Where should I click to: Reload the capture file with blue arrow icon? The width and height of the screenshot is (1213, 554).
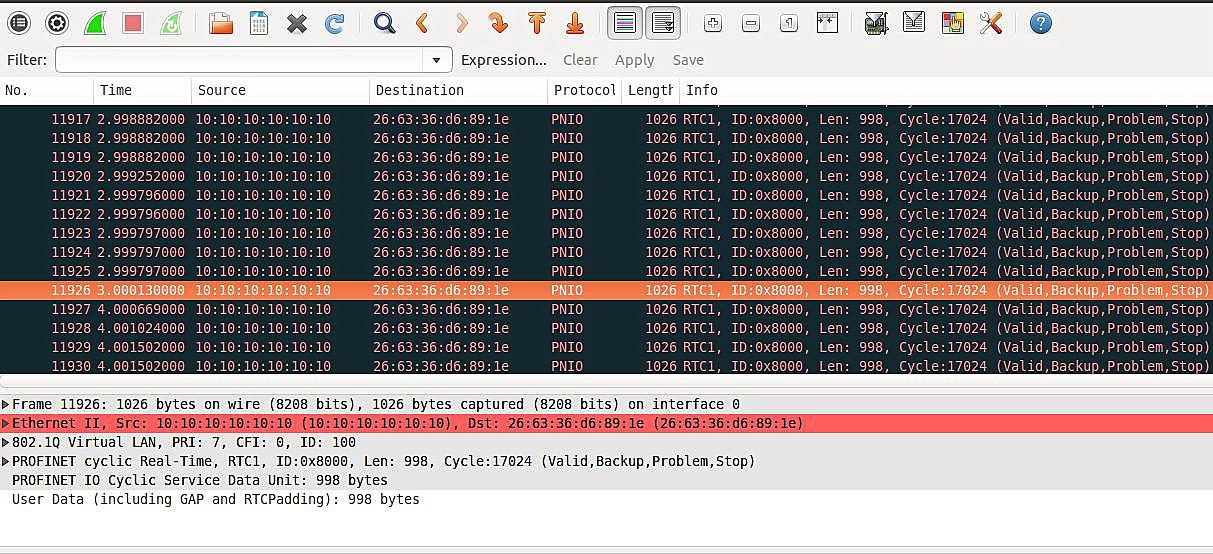(335, 22)
